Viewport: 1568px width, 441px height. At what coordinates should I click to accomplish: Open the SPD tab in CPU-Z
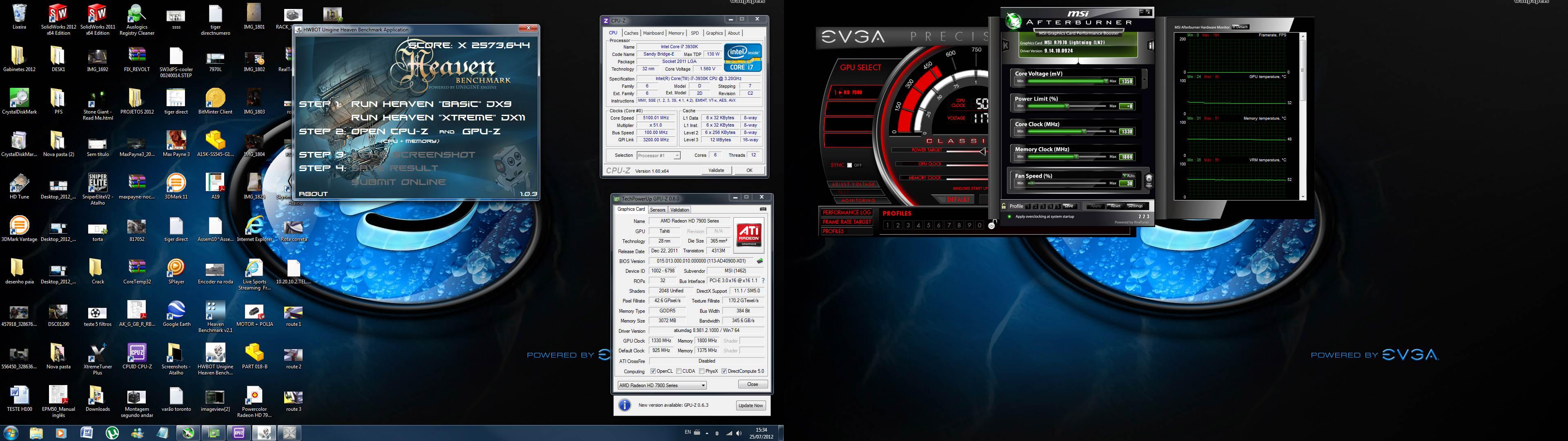(x=695, y=33)
